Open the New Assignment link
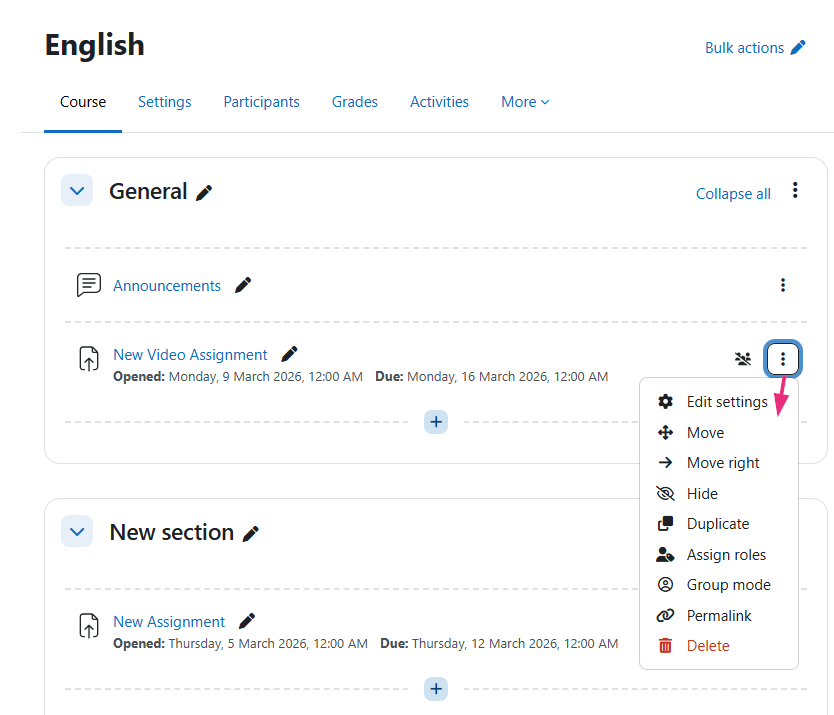Viewport: 834px width, 715px height. (169, 622)
